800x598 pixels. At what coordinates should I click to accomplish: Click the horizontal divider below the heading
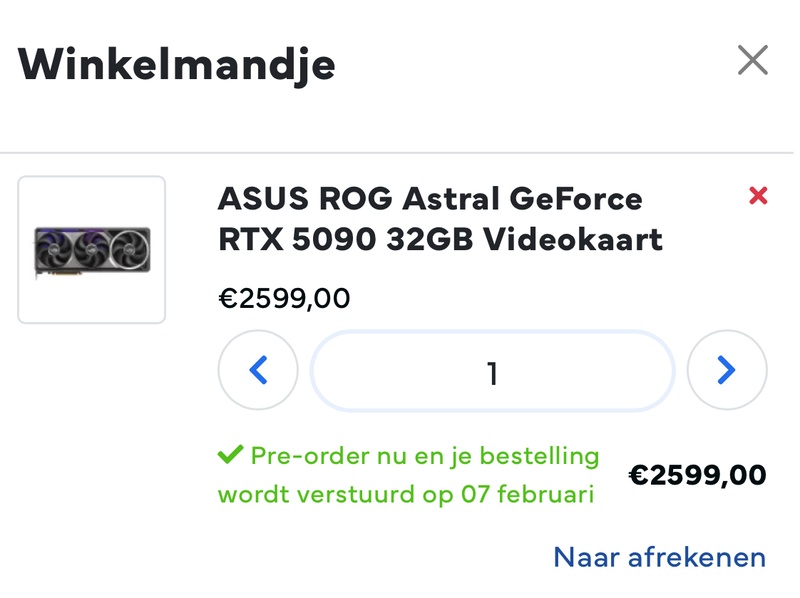pos(400,153)
